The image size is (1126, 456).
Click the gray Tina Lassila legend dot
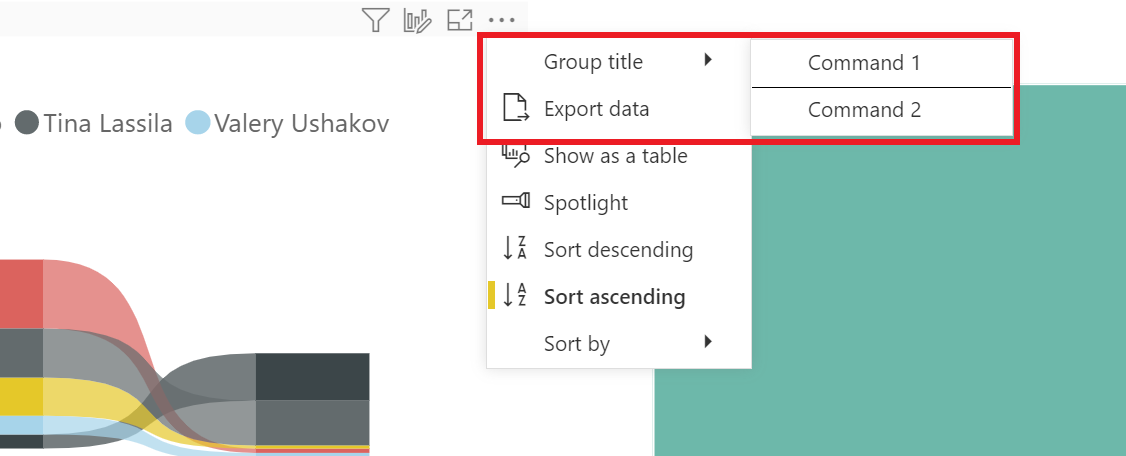27,123
